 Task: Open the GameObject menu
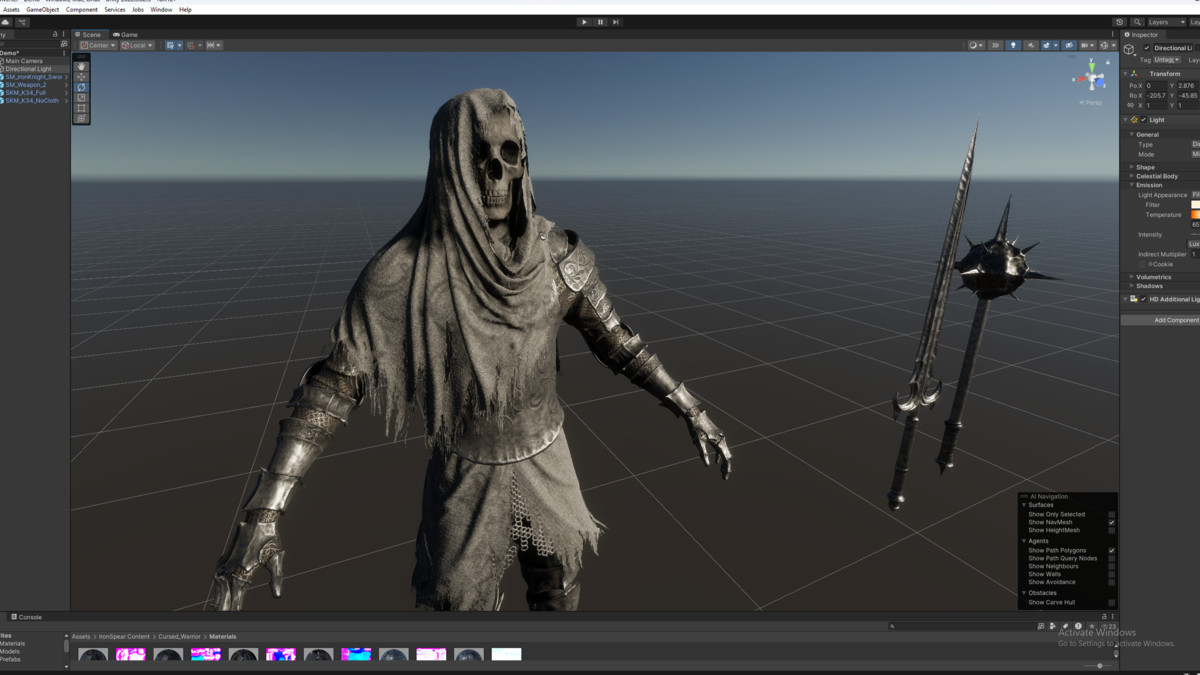point(43,9)
